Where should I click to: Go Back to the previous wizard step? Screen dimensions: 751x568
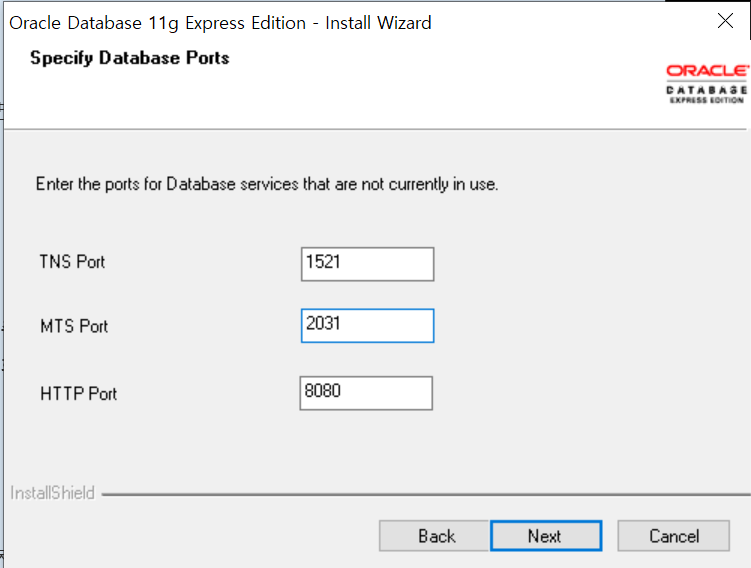point(434,535)
